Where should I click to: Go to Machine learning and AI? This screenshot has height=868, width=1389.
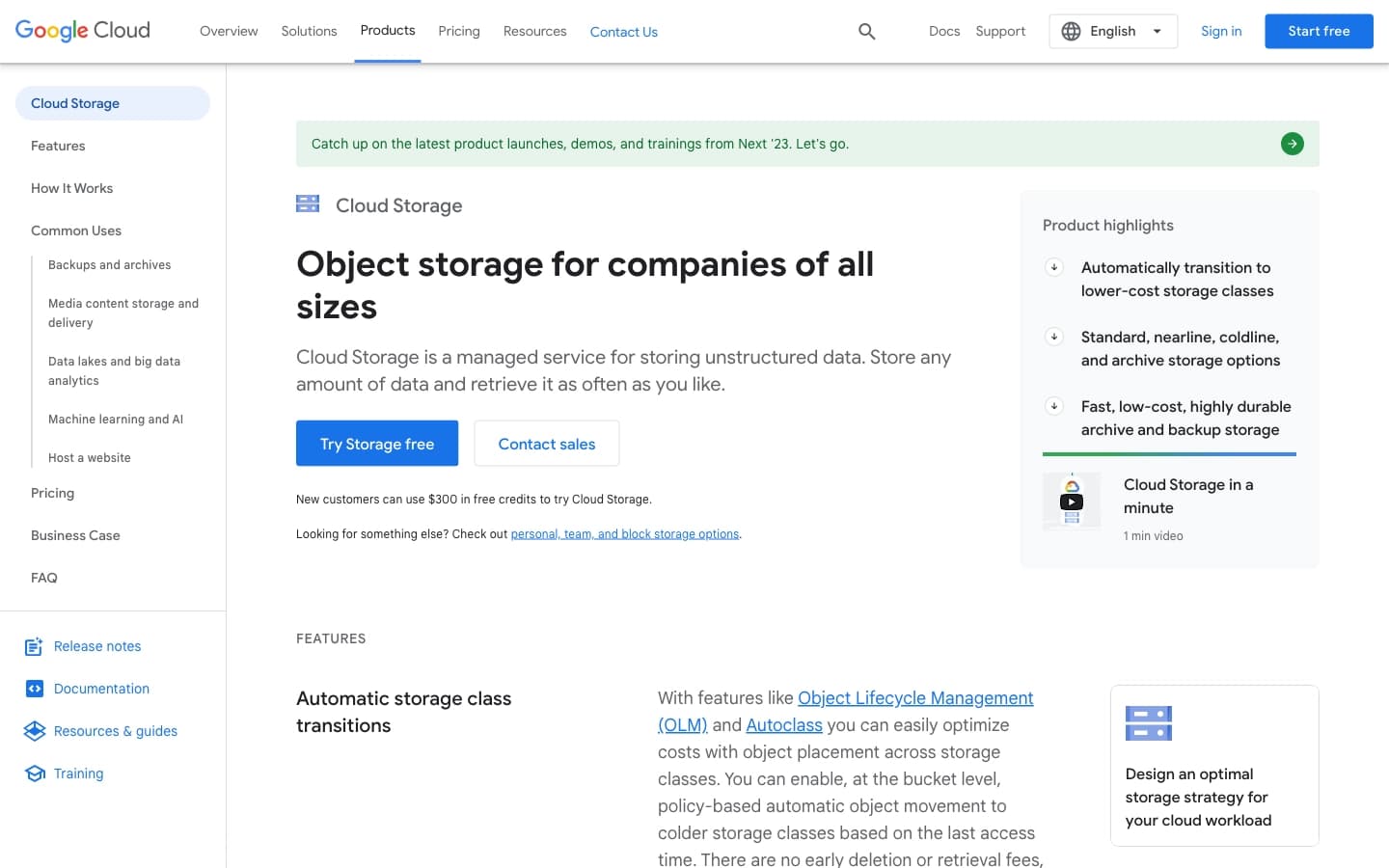116,420
